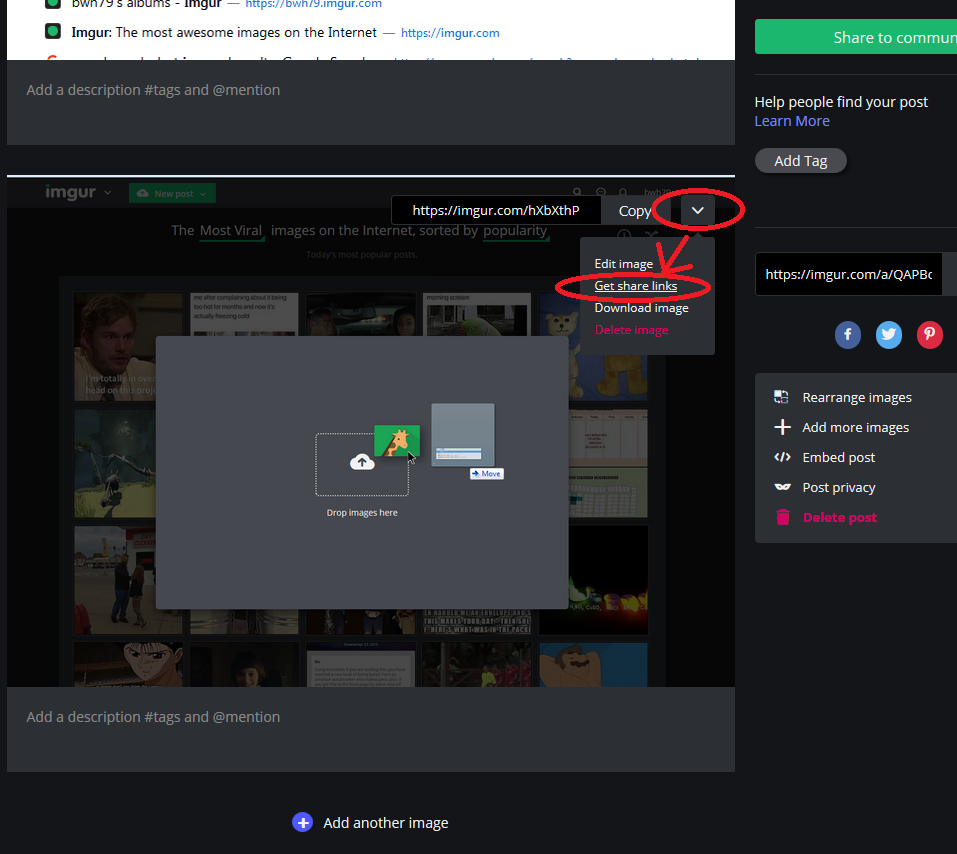Click the bottom Add a description field
This screenshot has width=957, height=854.
[x=370, y=729]
